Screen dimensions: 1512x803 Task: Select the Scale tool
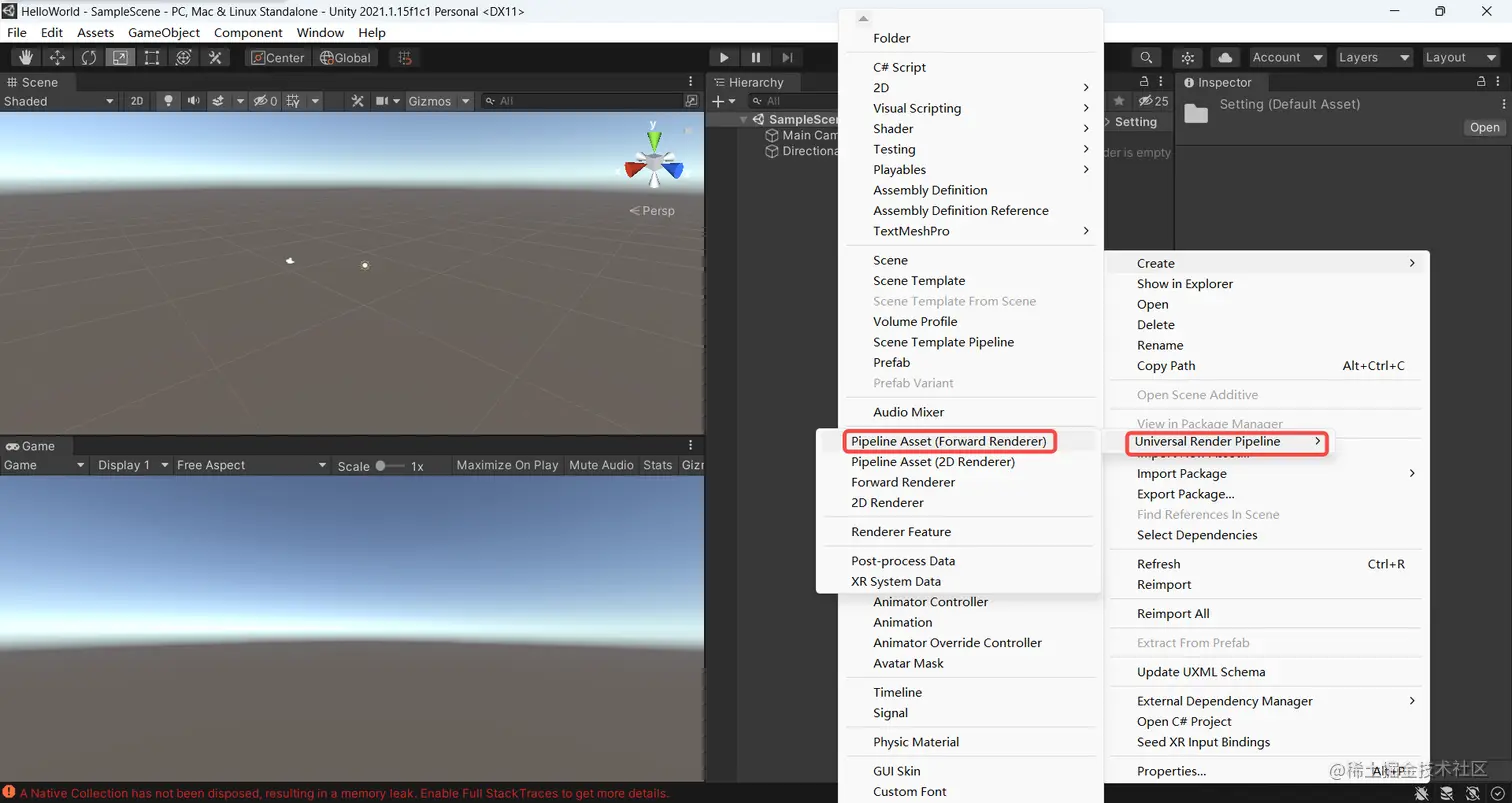(120, 57)
